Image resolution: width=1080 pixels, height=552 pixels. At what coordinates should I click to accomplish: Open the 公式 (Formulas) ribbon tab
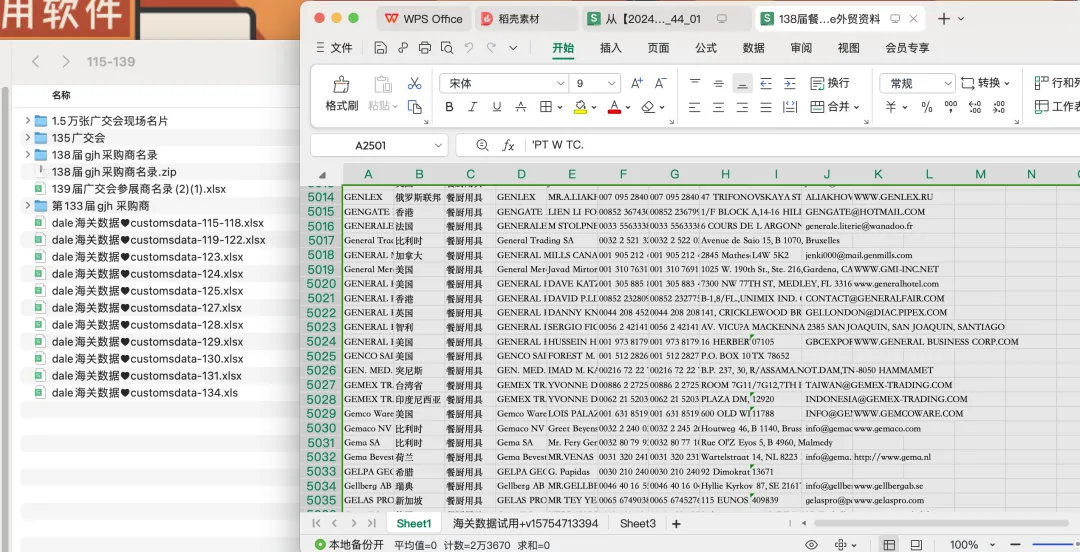pyautogui.click(x=706, y=48)
